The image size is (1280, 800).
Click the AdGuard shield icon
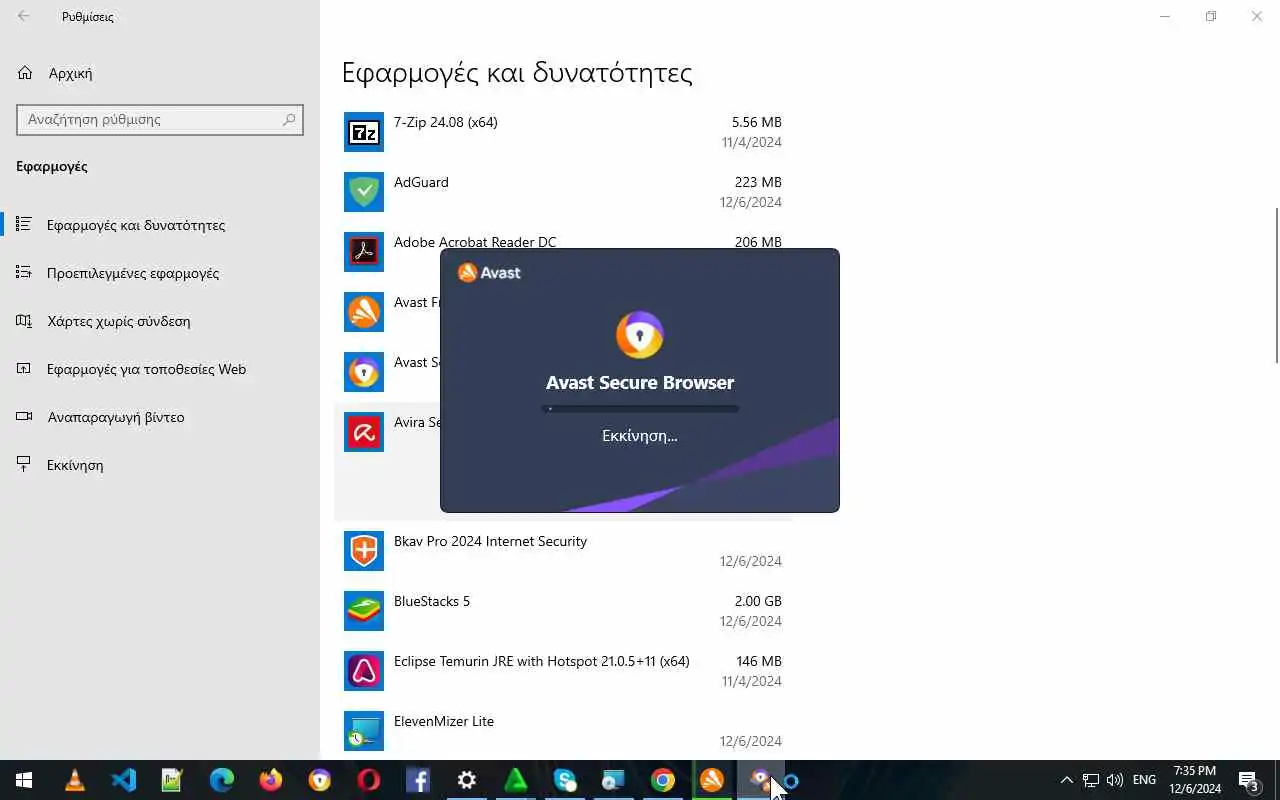coord(364,192)
